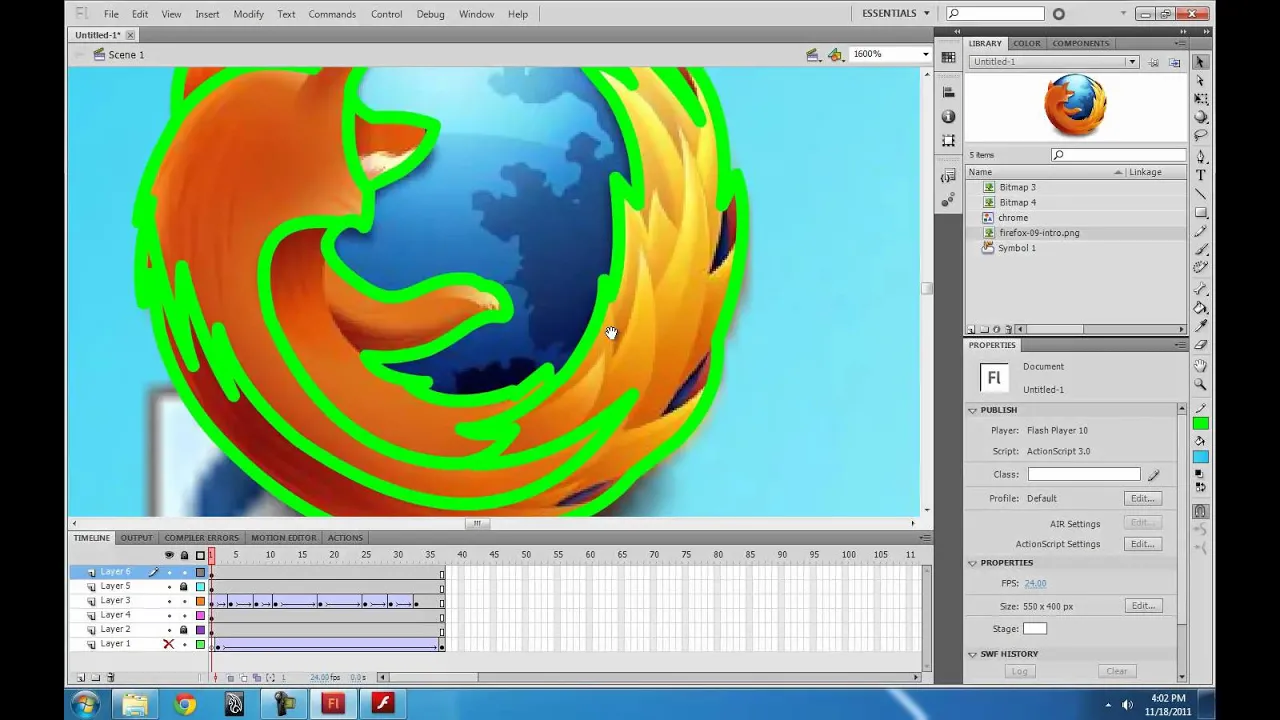The width and height of the screenshot is (1280, 720).
Task: Toggle lock all layers header icon
Action: [x=184, y=555]
